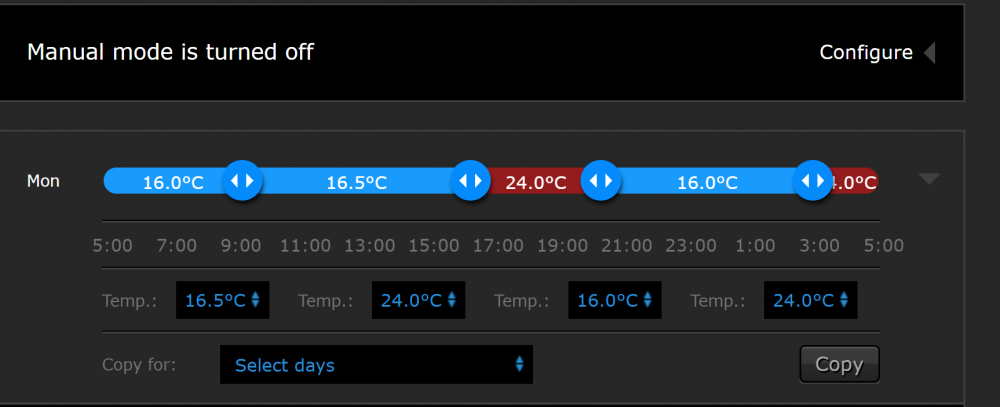Image resolution: width=1000 pixels, height=407 pixels.
Task: Open the Select days dropdown
Action: (x=376, y=365)
